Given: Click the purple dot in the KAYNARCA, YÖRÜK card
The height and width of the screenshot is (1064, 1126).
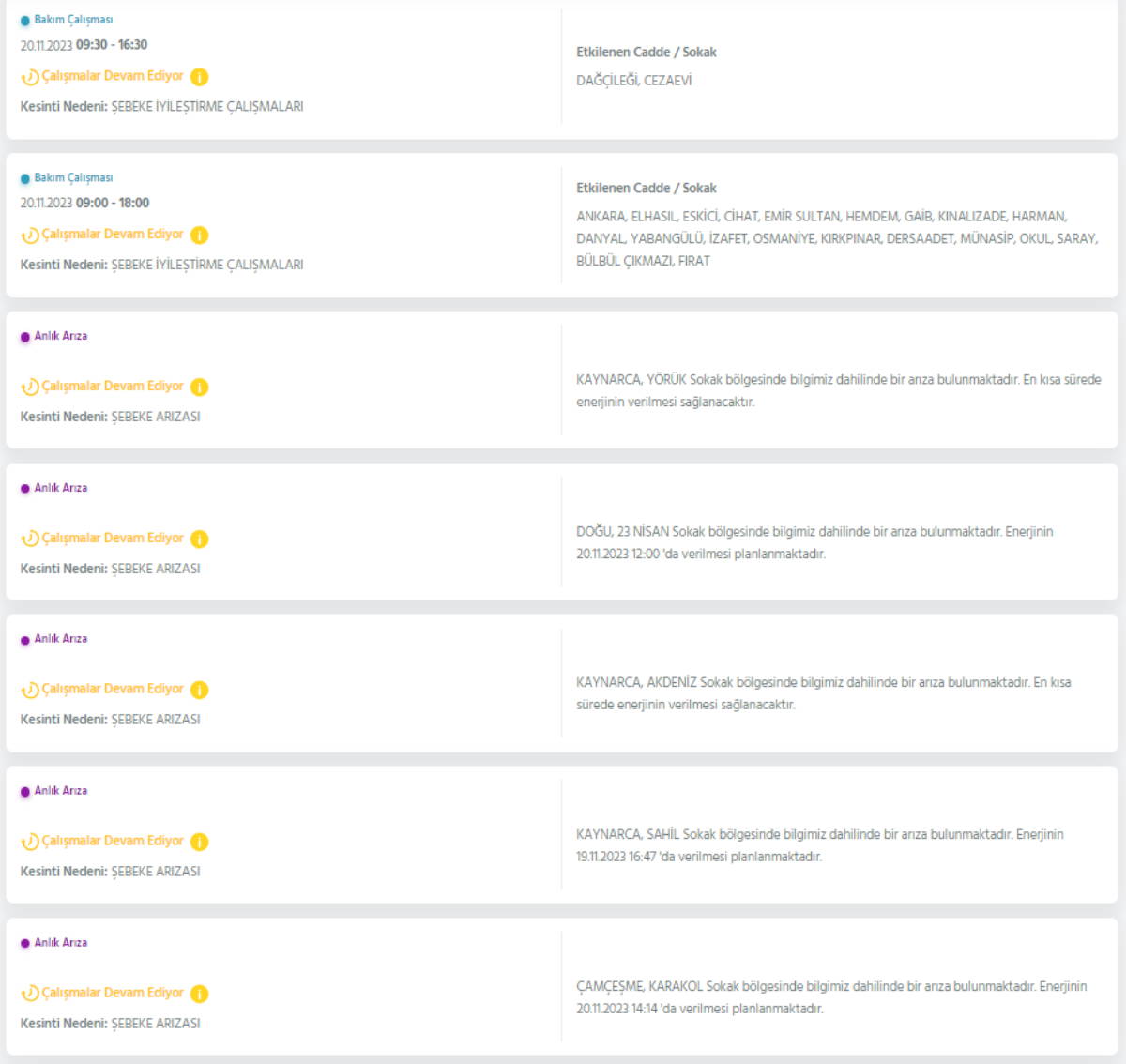Looking at the screenshot, I should pyautogui.click(x=25, y=337).
